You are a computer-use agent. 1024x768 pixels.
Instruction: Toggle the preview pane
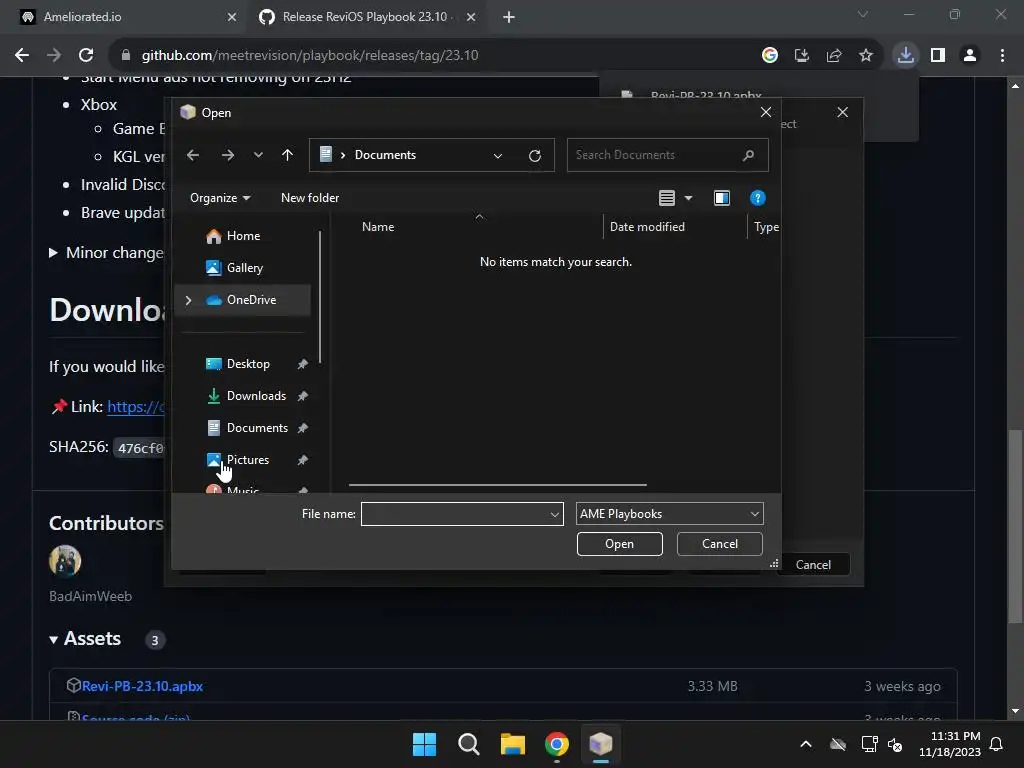[722, 198]
